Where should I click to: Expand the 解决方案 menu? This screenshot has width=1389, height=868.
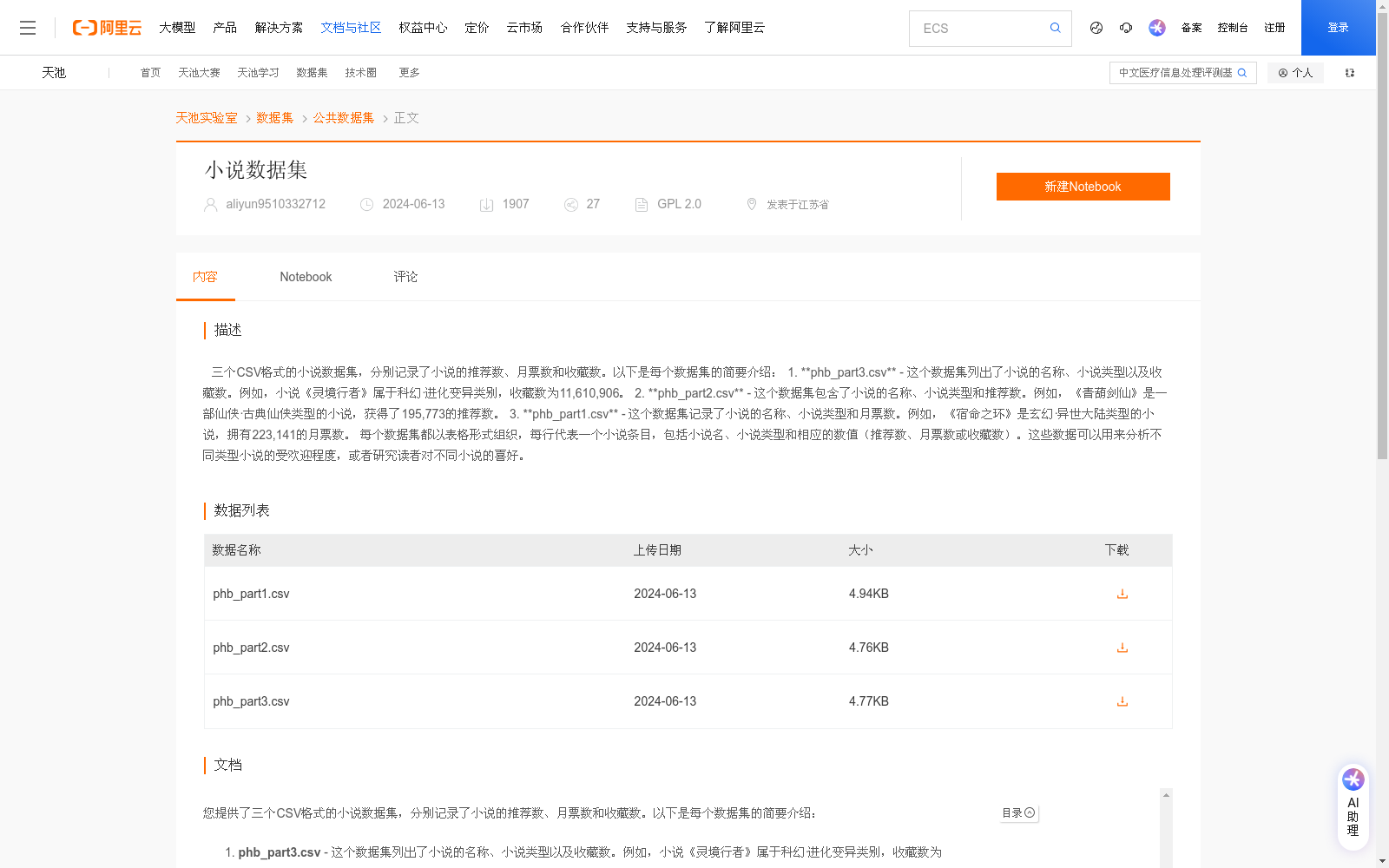pyautogui.click(x=280, y=27)
